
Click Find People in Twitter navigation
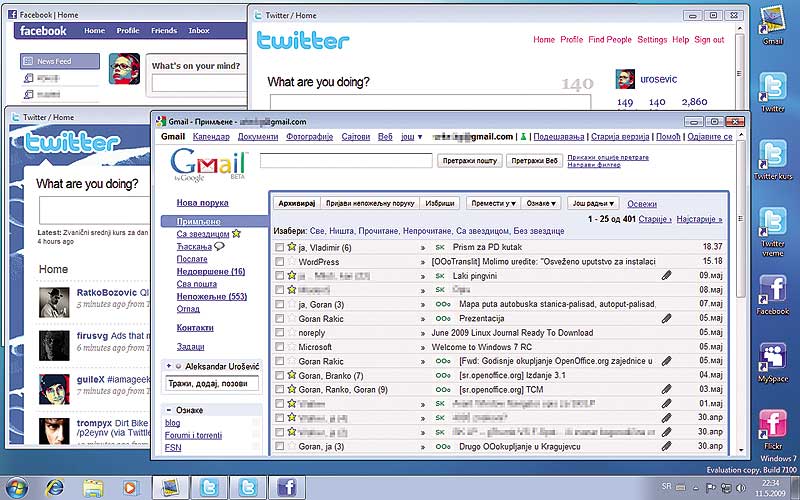click(610, 40)
